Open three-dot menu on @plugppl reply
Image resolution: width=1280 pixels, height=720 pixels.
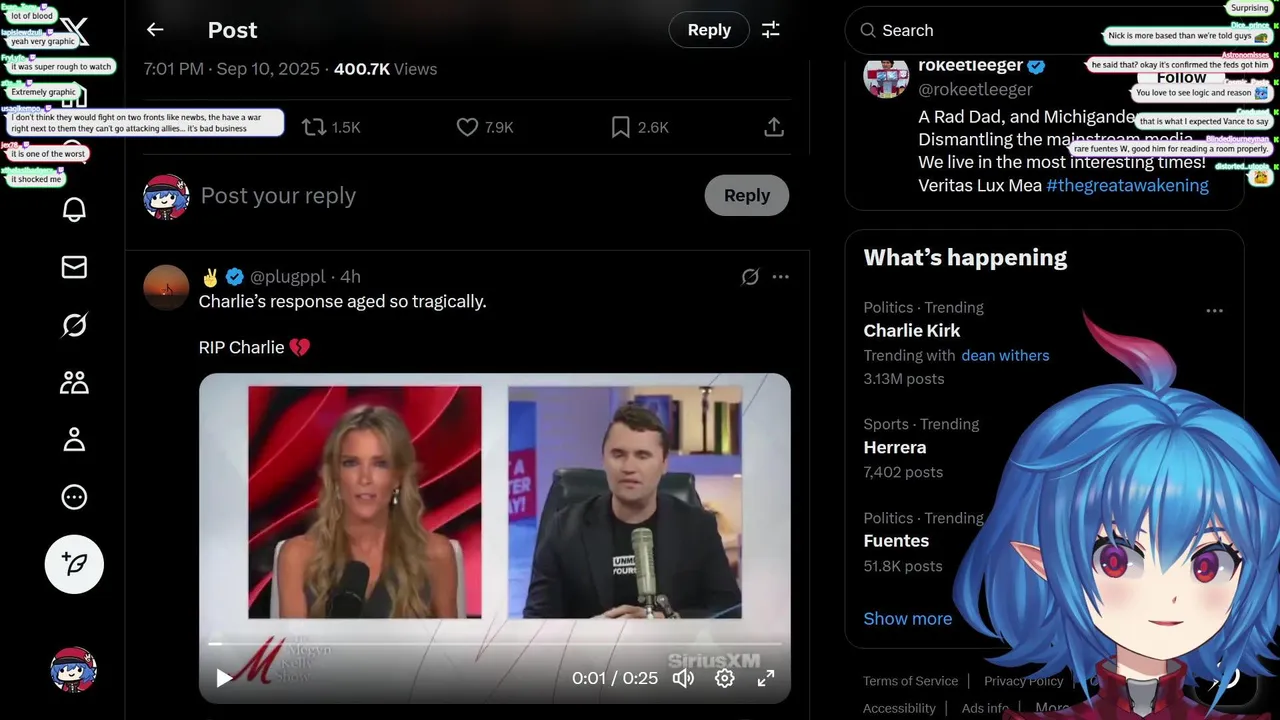781,277
